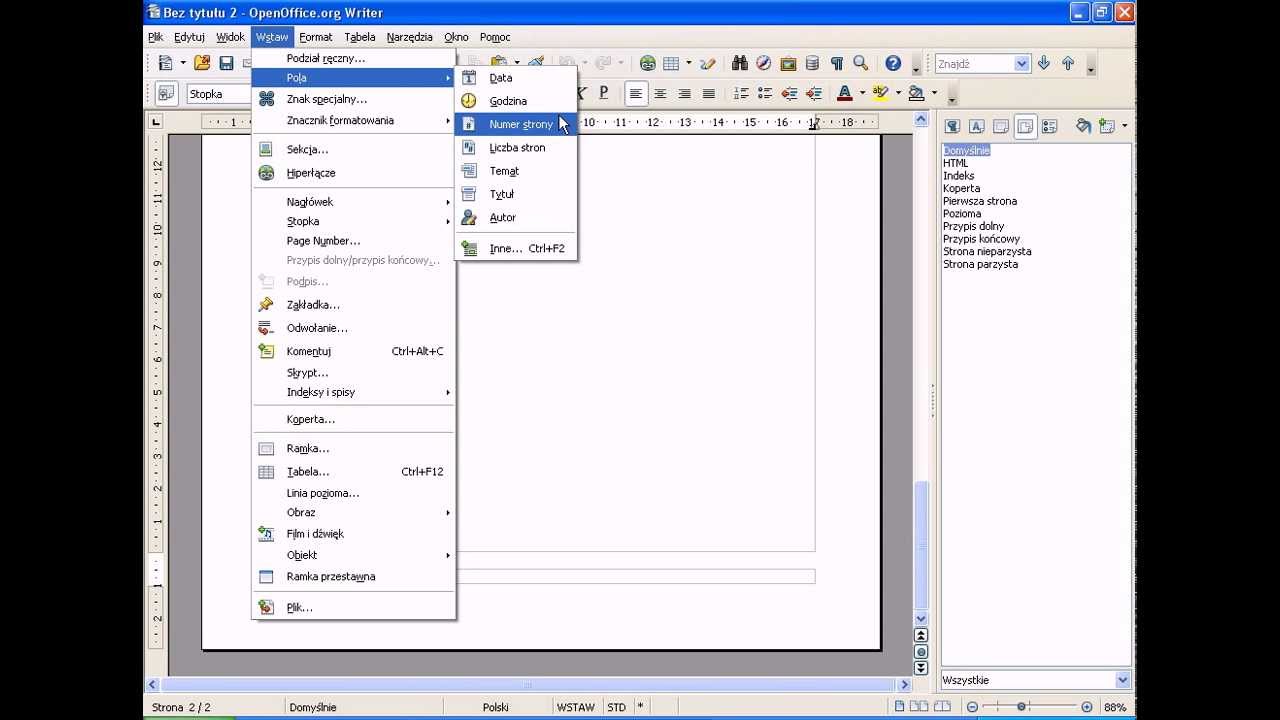Screen dimensions: 1280x720
Task: Click Ramka przestawna menu entry
Action: tap(354, 576)
